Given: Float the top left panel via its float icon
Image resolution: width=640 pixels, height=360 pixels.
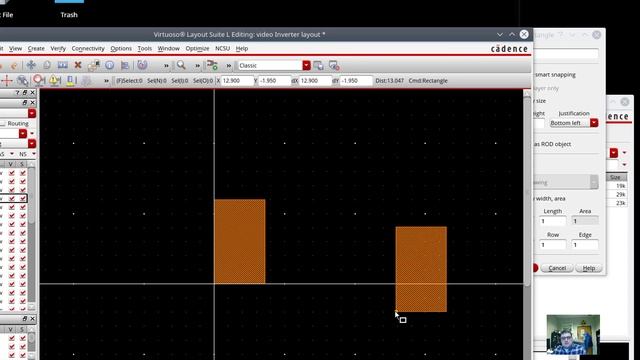Looking at the screenshot, I should coord(24,93).
